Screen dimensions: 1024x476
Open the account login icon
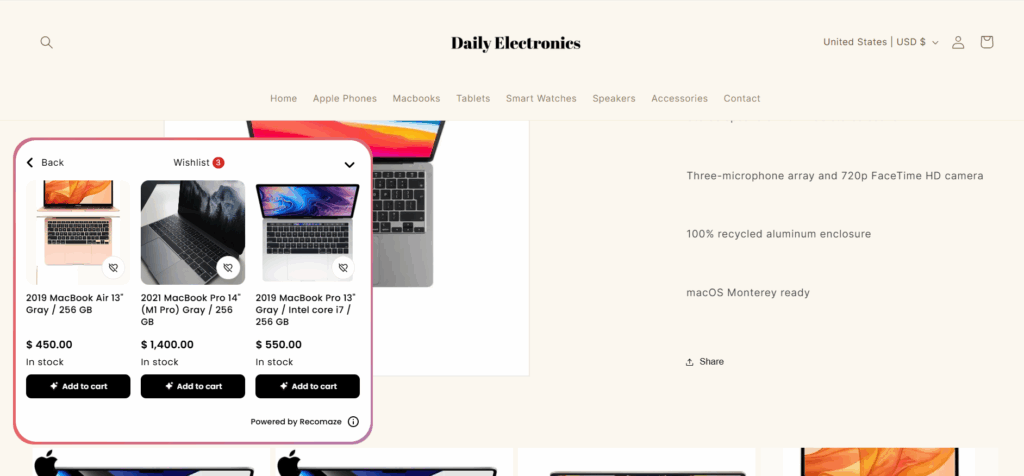(958, 42)
